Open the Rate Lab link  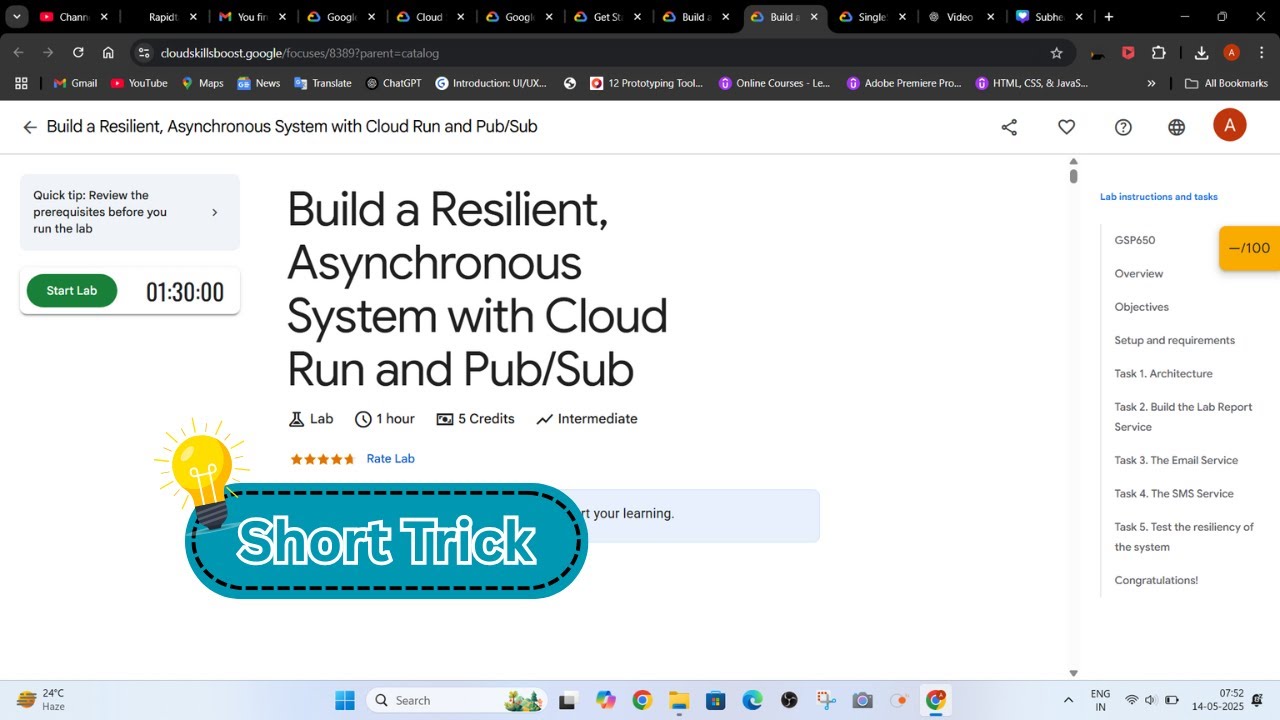point(390,459)
